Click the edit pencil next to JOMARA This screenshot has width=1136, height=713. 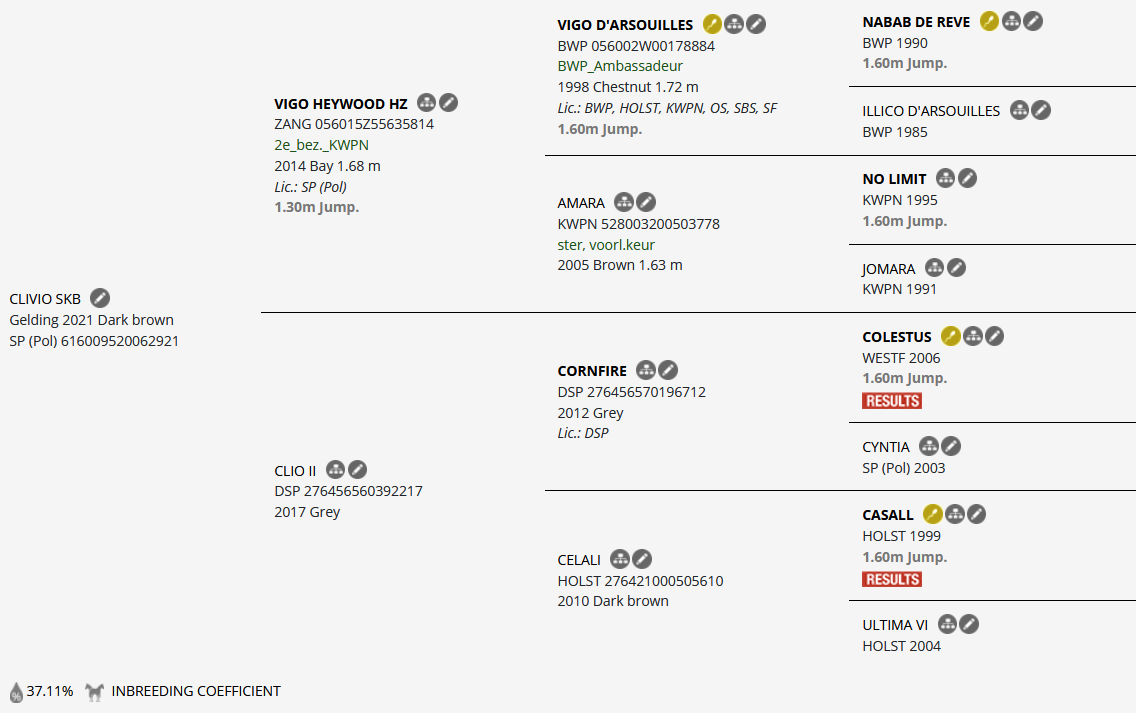[956, 268]
